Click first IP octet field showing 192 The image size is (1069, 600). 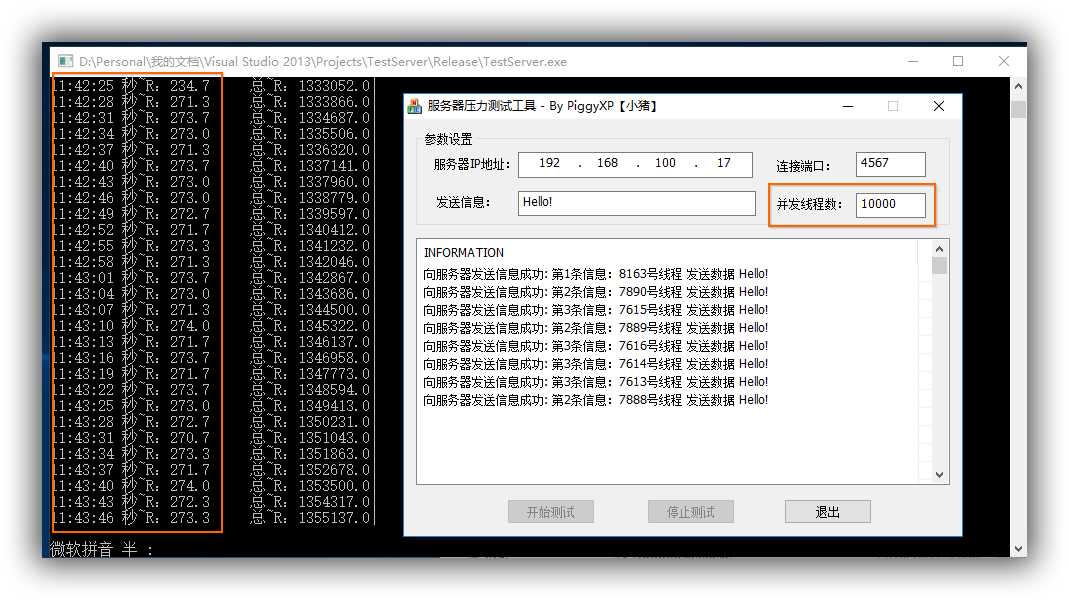click(x=549, y=164)
